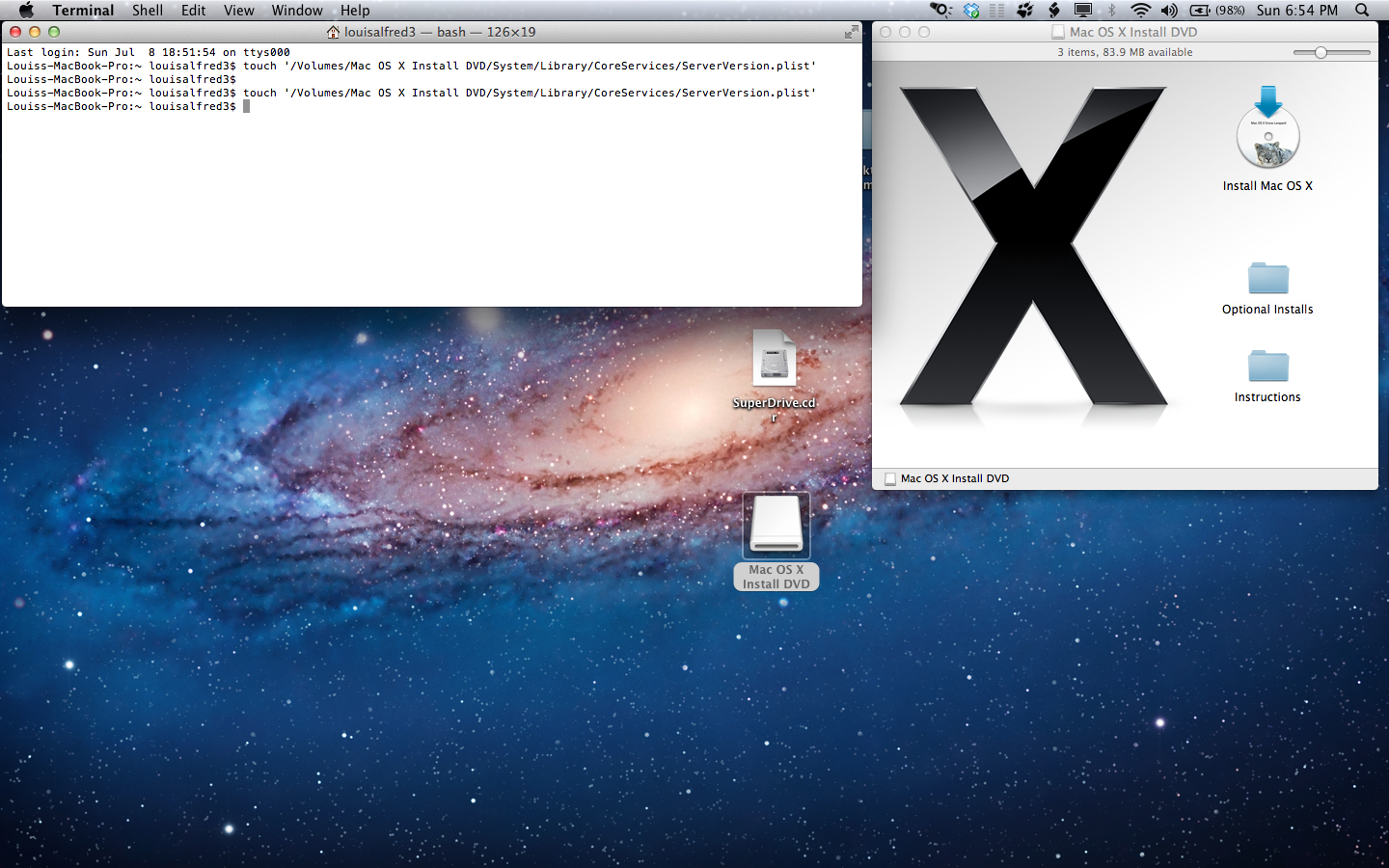Open the Window menu
Image resolution: width=1389 pixels, height=868 pixels.
click(x=297, y=10)
